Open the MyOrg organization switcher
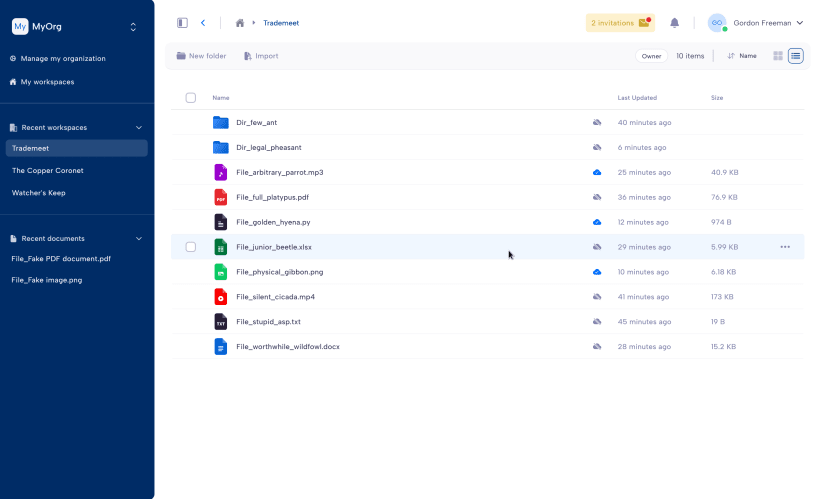This screenshot has width=819, height=499. tap(133, 27)
